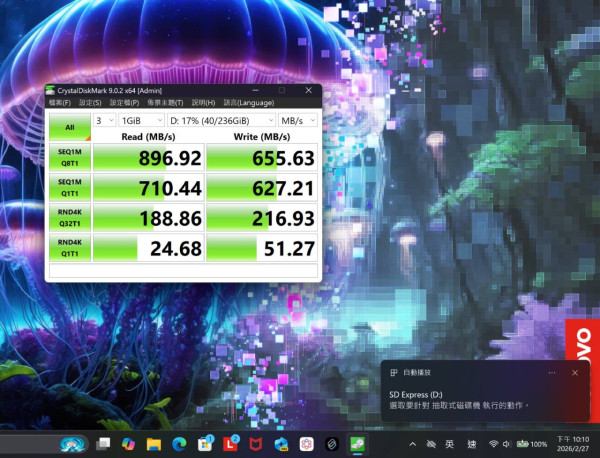This screenshot has width=600, height=458.
Task: Click the volume speaker tray icon
Action: click(x=507, y=444)
